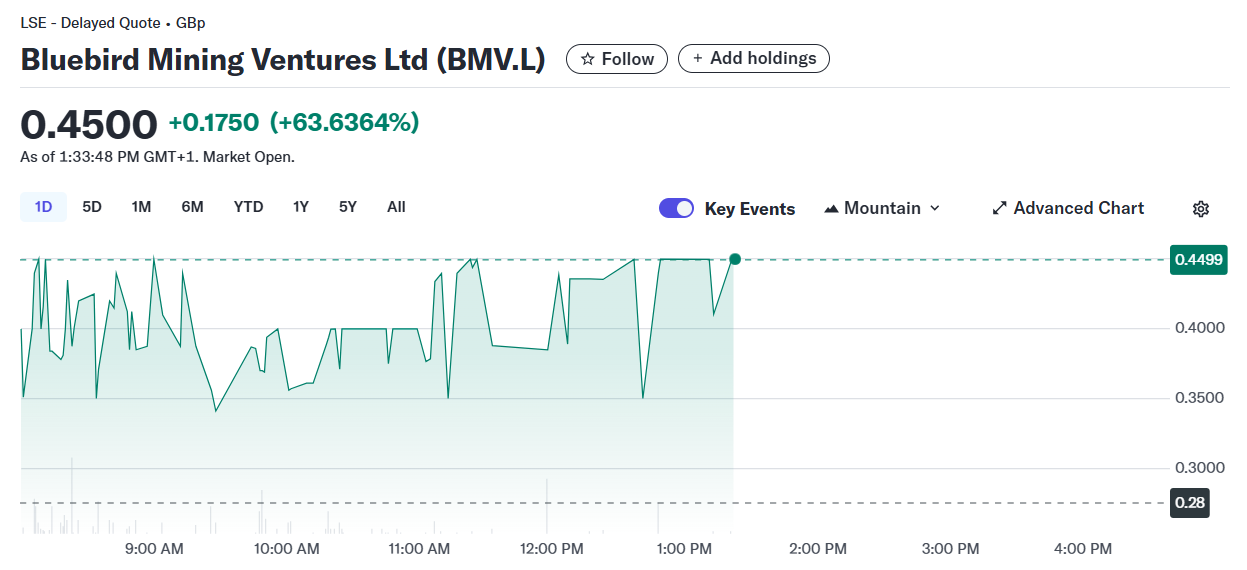This screenshot has height=570, width=1247.
Task: Select the All time range
Action: [x=396, y=207]
